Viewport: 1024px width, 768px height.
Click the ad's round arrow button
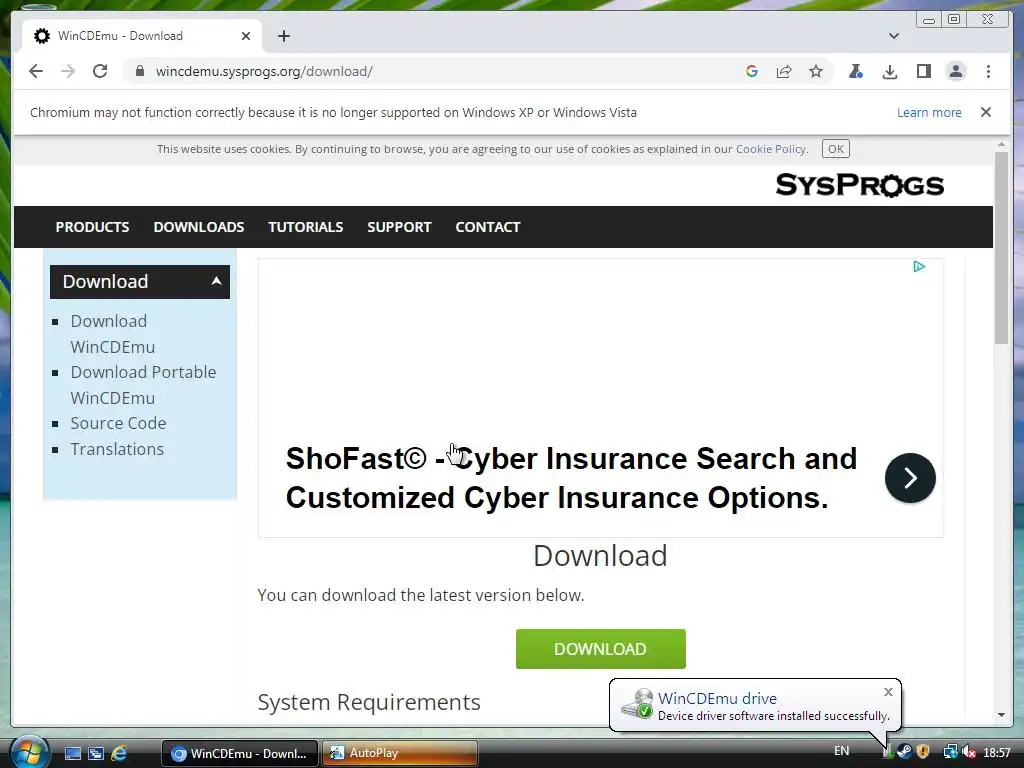pyautogui.click(x=910, y=478)
